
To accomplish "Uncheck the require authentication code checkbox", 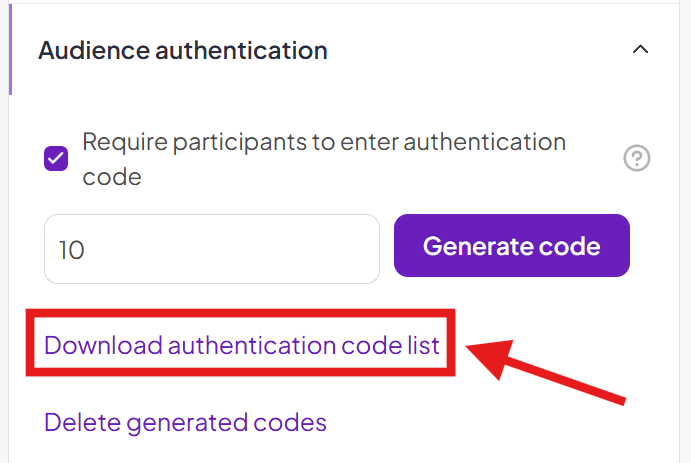I will coord(56,159).
